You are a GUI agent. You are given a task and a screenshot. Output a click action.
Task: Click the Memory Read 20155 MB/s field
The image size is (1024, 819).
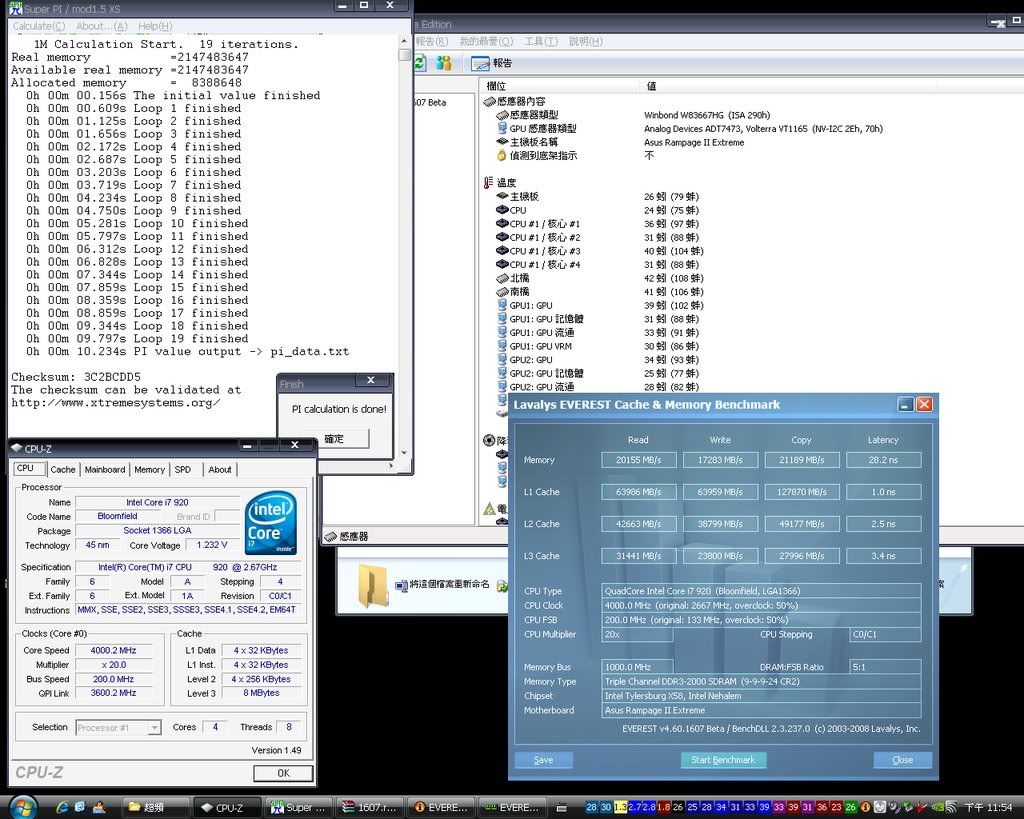pyautogui.click(x=639, y=460)
